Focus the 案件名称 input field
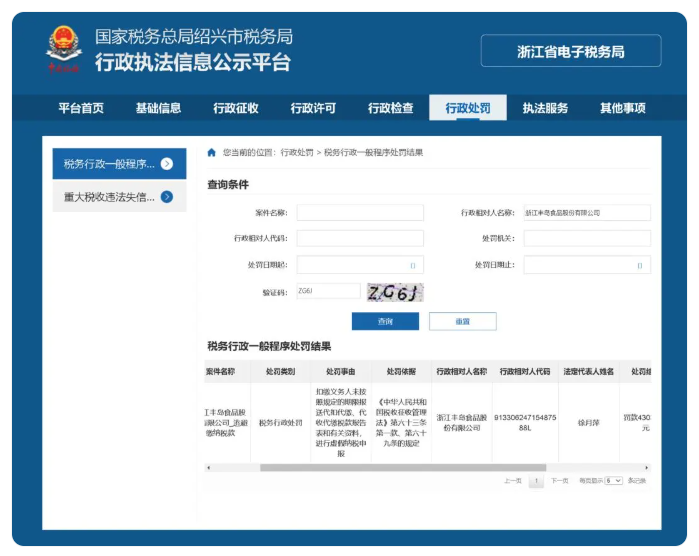Image resolution: width=699 pixels, height=556 pixels. coord(360,213)
